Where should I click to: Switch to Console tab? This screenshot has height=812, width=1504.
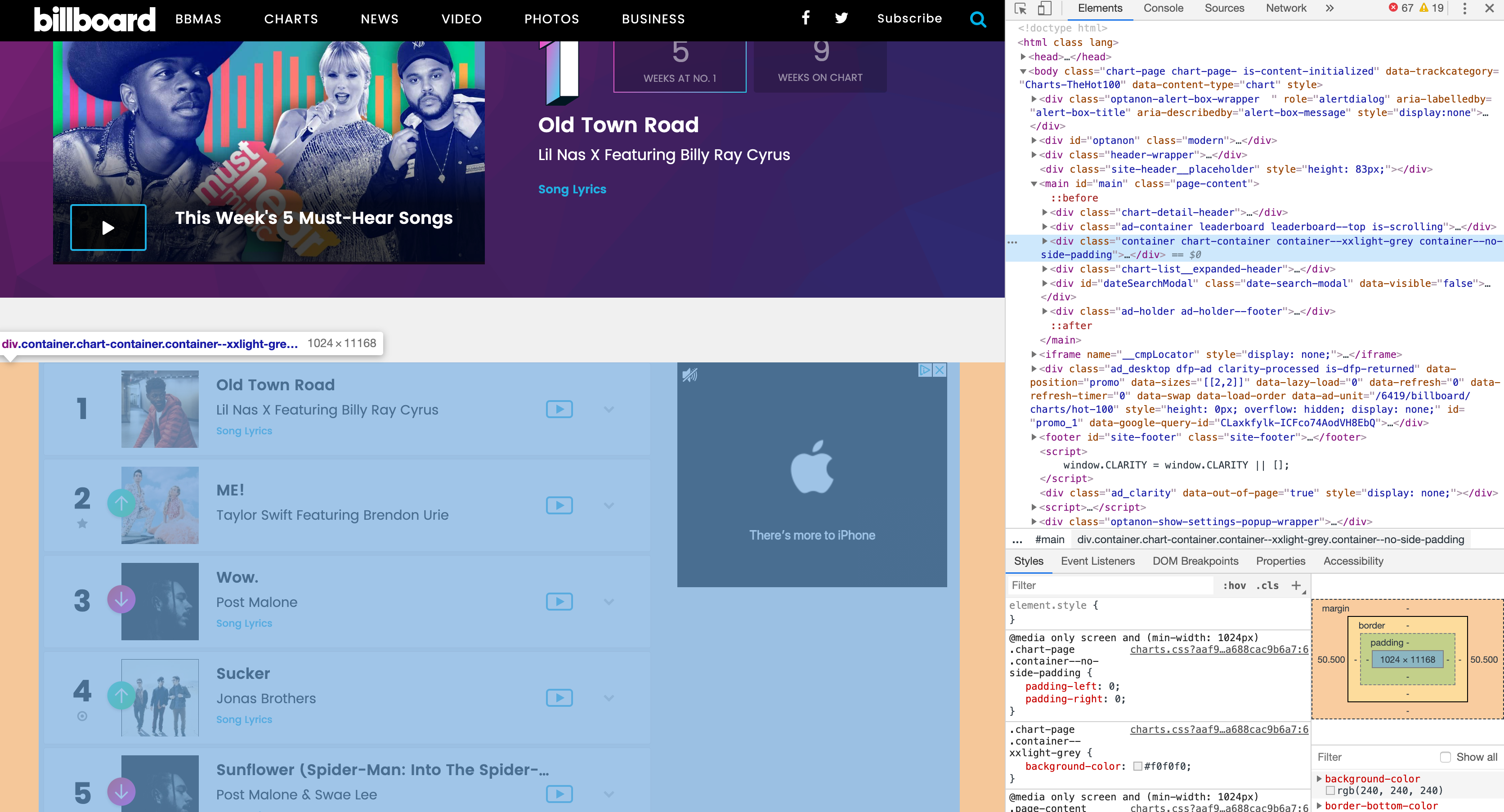[1163, 8]
